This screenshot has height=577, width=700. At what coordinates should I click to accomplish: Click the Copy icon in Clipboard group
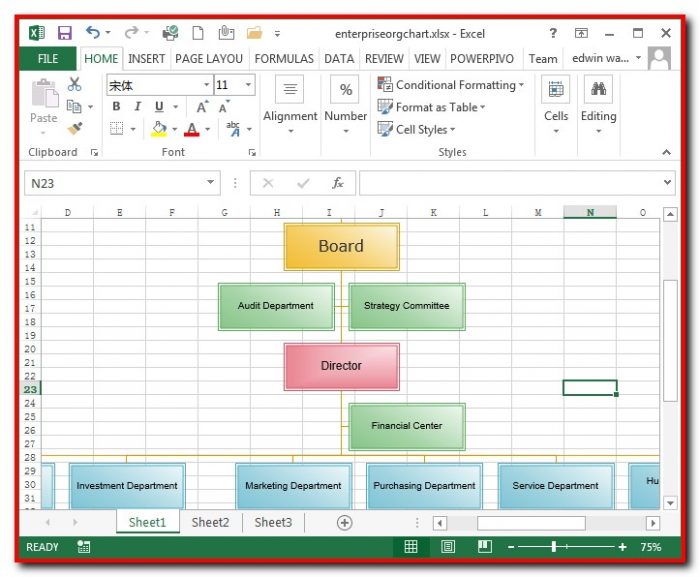pos(74,106)
